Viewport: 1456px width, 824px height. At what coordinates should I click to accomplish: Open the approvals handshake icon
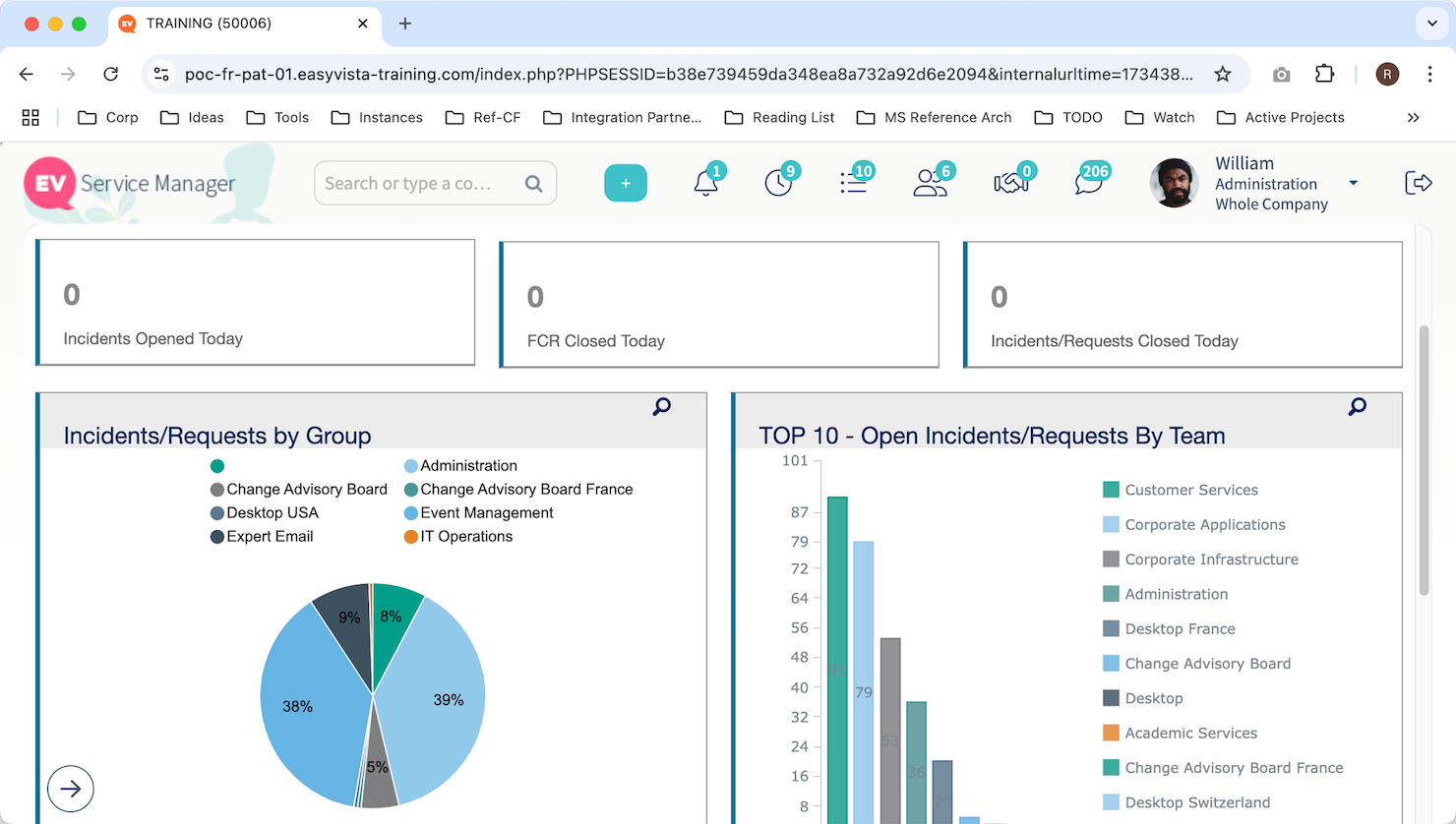point(1011,183)
